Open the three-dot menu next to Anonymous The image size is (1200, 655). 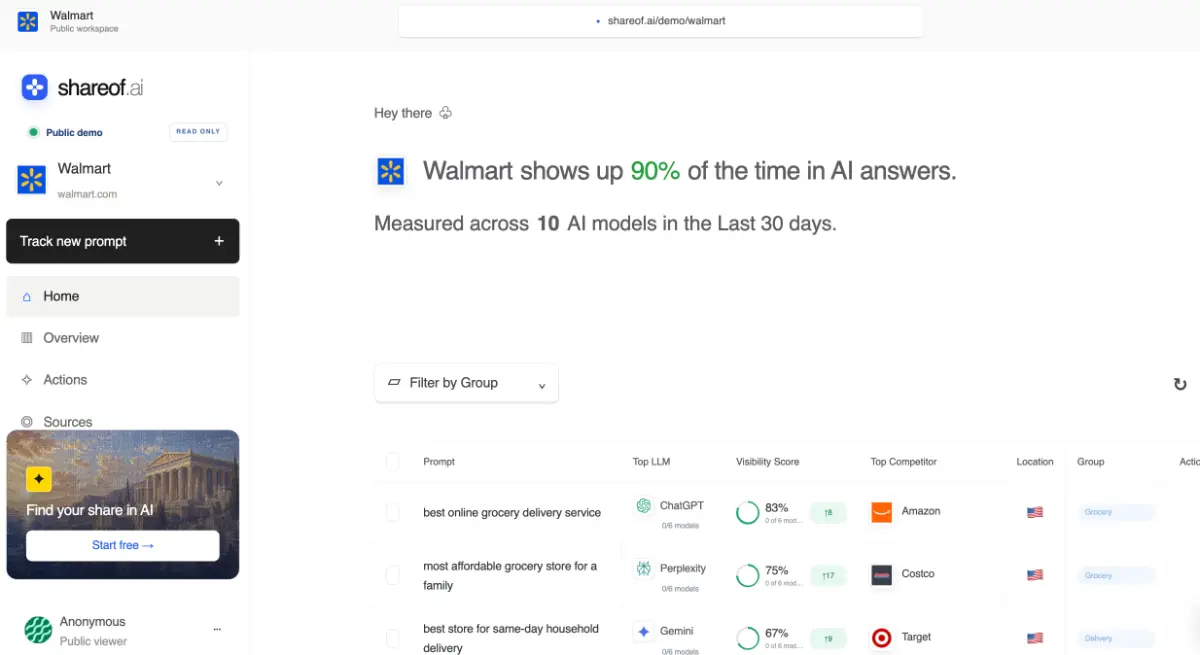217,630
